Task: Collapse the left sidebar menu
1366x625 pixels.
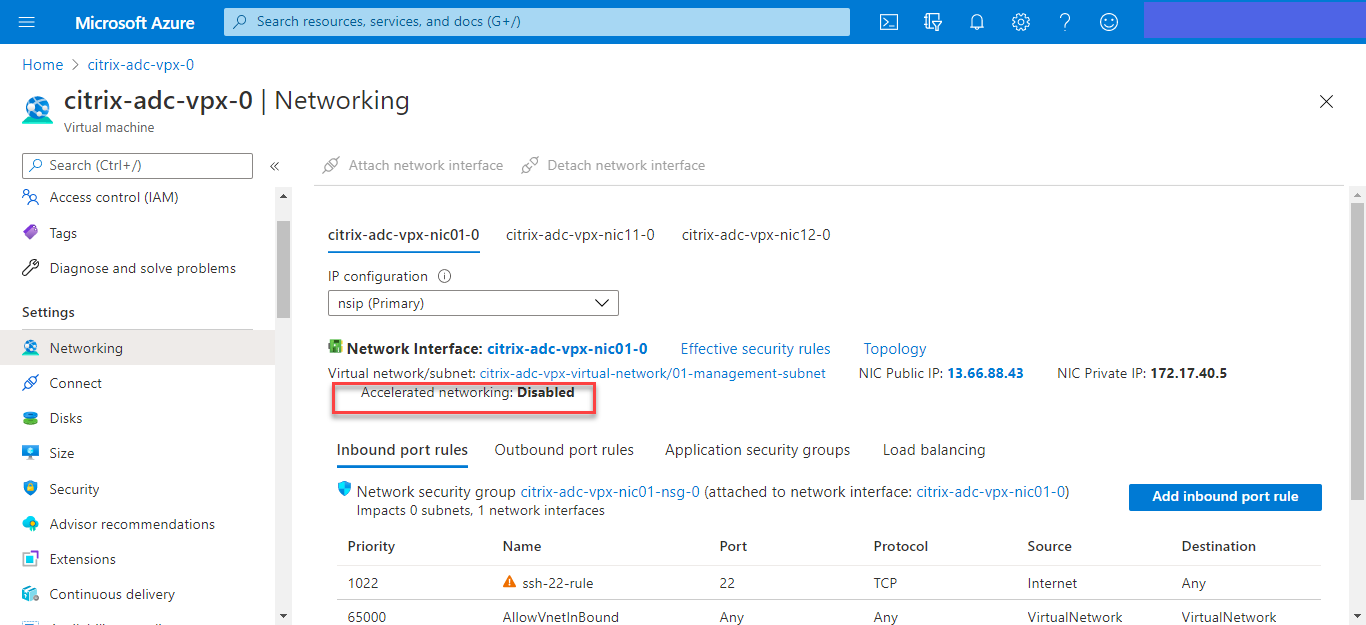Action: [x=274, y=166]
